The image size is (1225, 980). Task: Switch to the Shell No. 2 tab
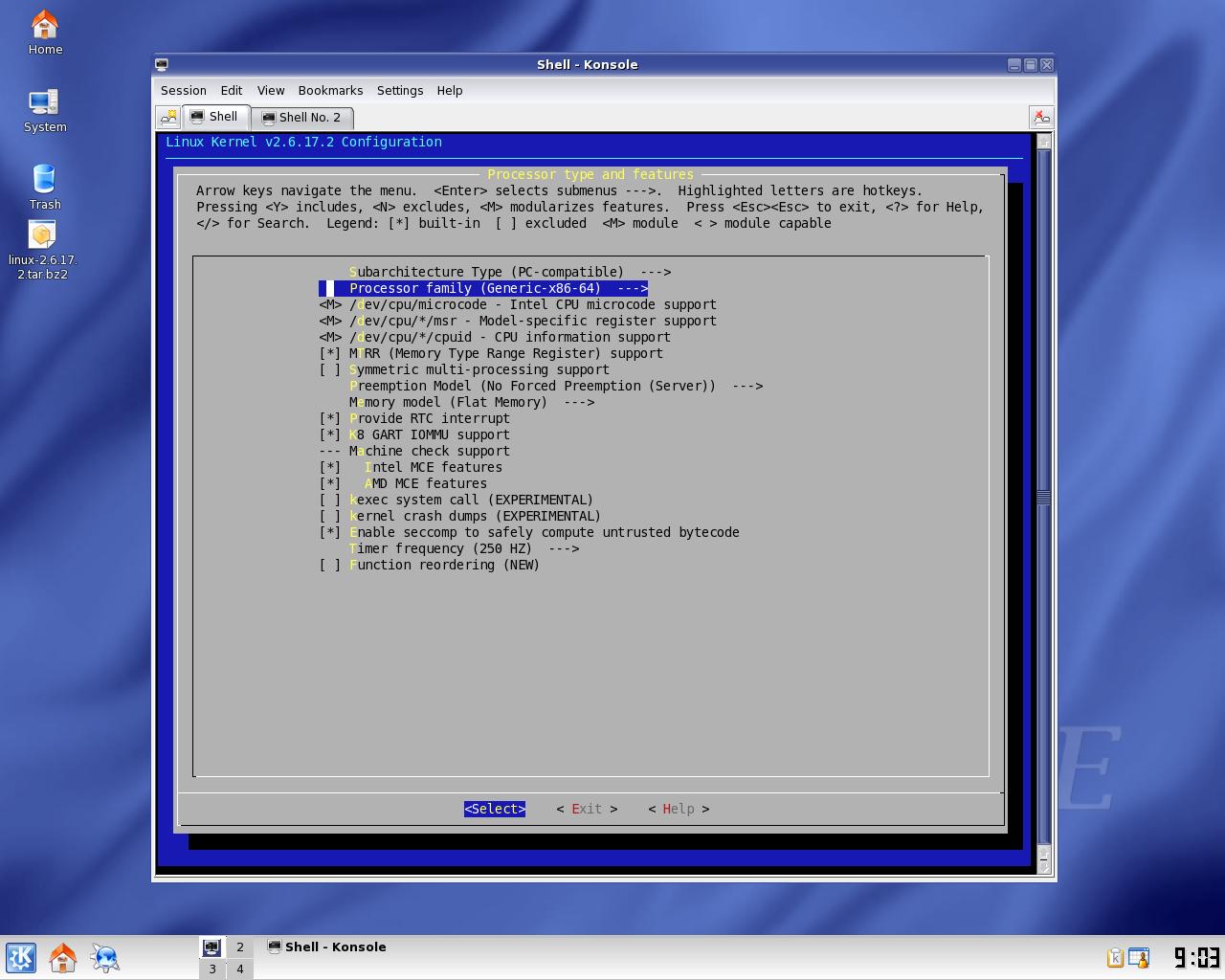[302, 118]
